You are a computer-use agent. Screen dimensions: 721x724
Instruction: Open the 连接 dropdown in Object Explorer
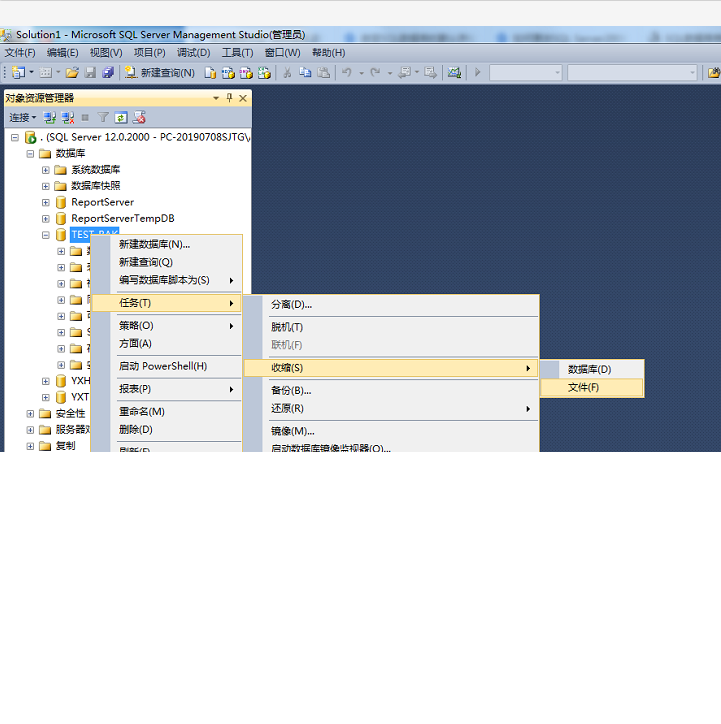(x=22, y=117)
